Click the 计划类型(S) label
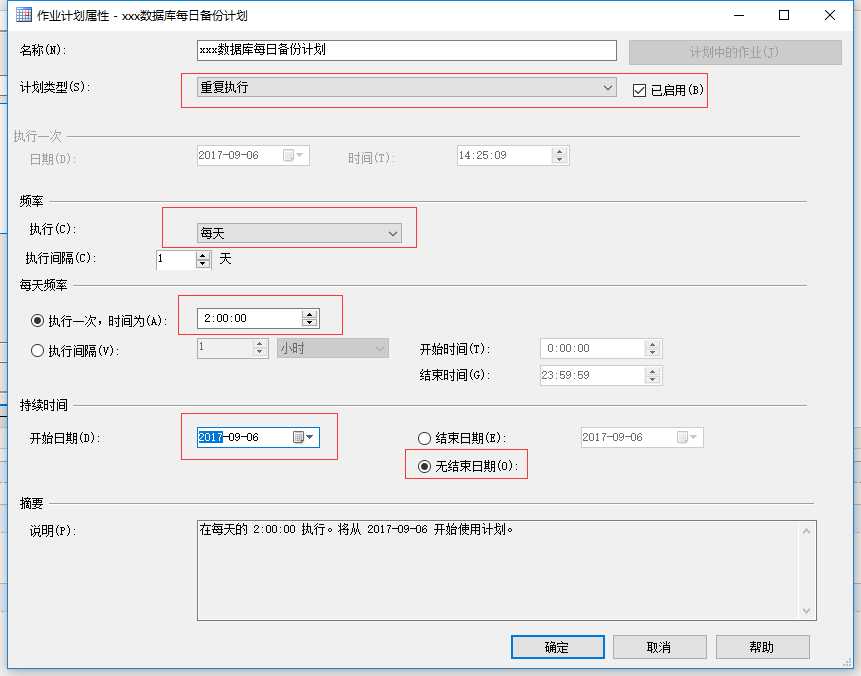Image resolution: width=861 pixels, height=676 pixels. pyautogui.click(x=55, y=87)
